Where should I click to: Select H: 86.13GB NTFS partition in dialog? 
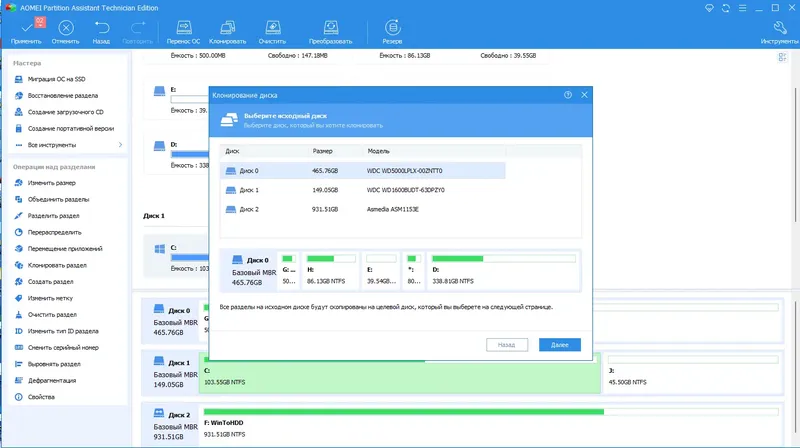tap(331, 270)
